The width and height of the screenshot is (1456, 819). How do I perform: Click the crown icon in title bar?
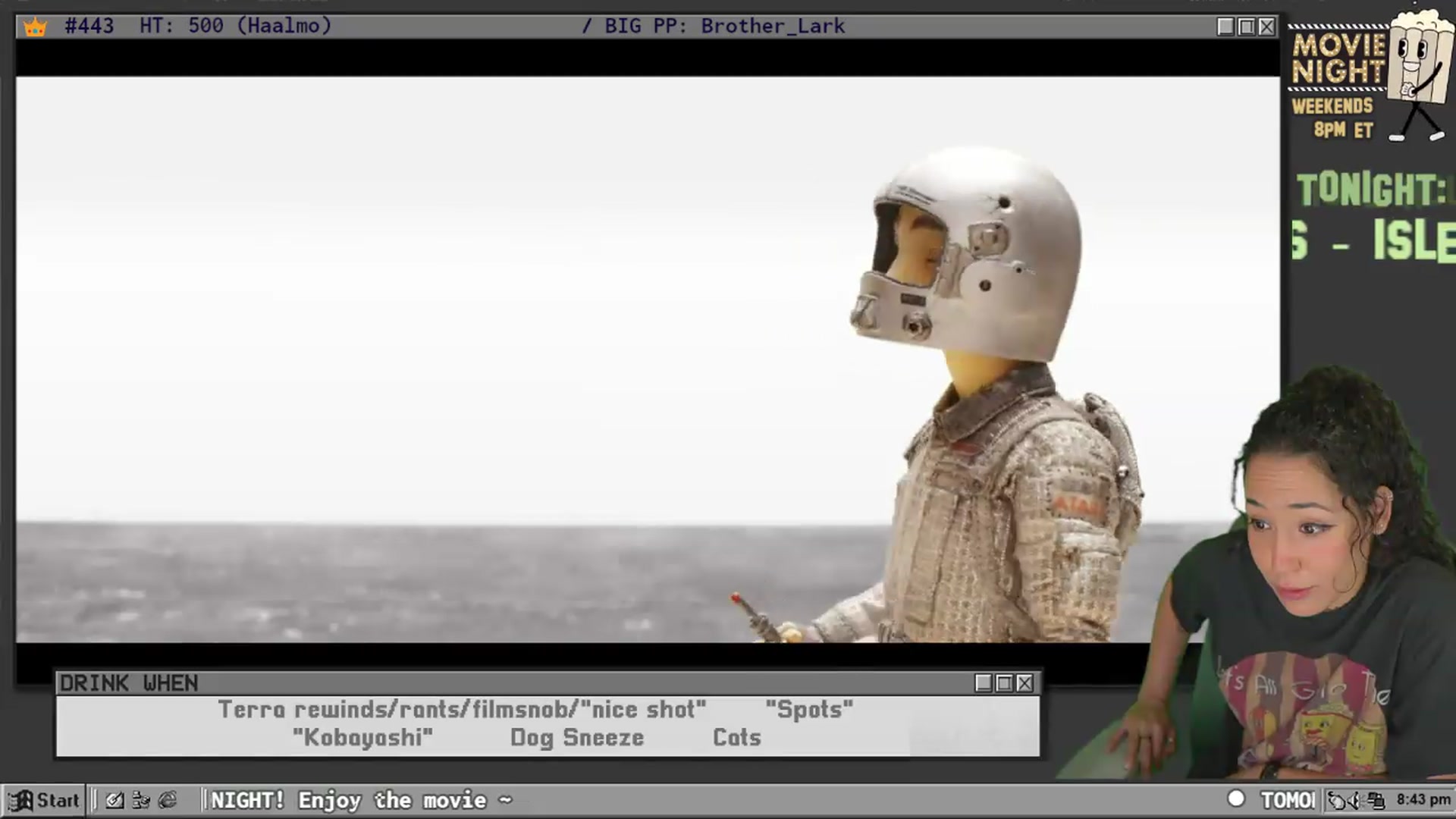coord(35,27)
